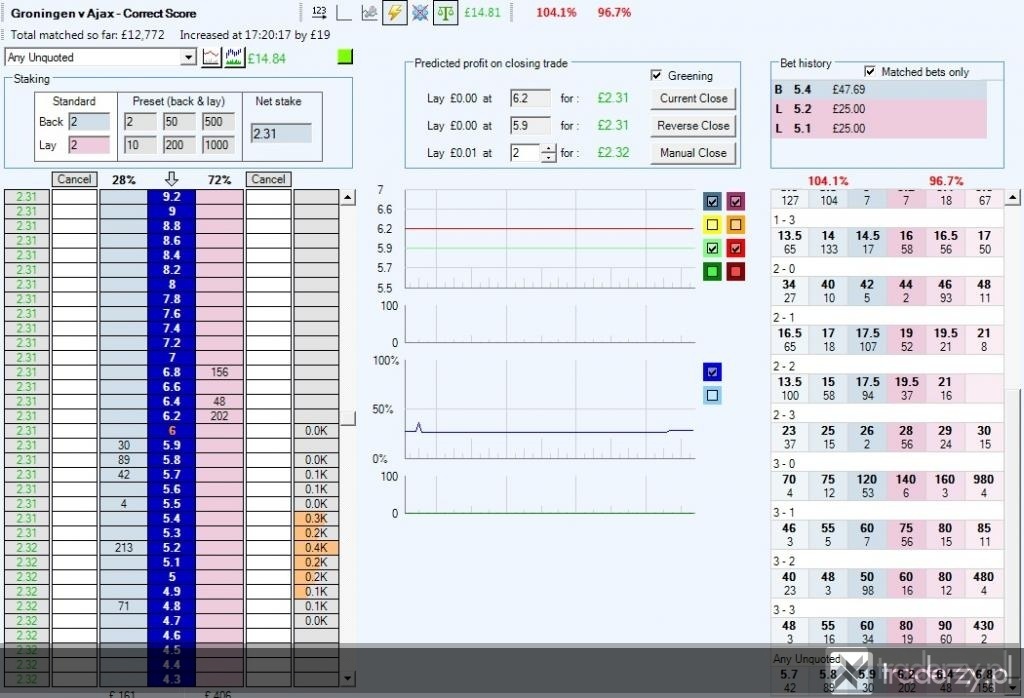Image resolution: width=1024 pixels, height=698 pixels.
Task: Click Cancel above the lay bets column
Action: point(268,179)
